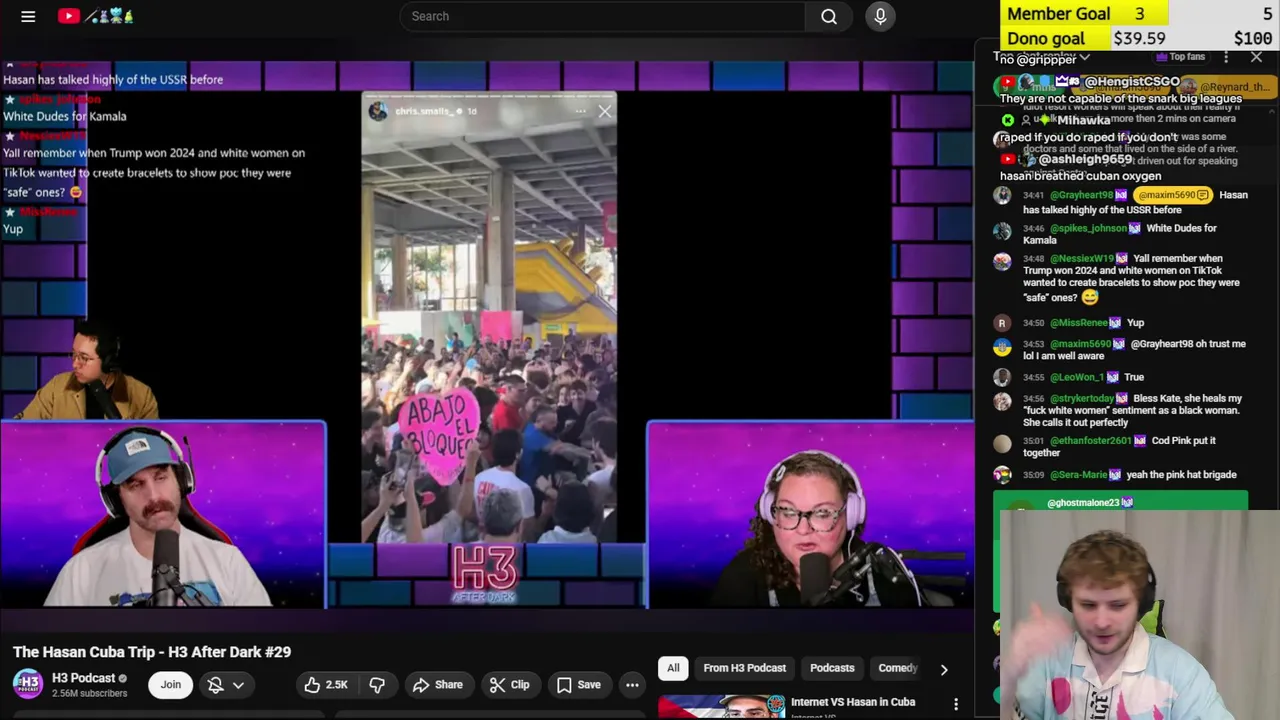Expand the Top chat replay dropdown
The width and height of the screenshot is (1280, 720).
(1041, 57)
